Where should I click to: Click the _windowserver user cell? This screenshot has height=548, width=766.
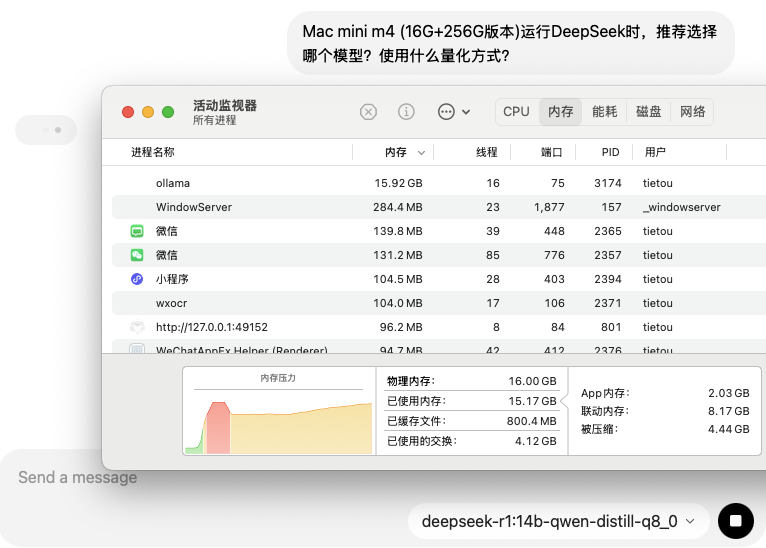coord(681,207)
